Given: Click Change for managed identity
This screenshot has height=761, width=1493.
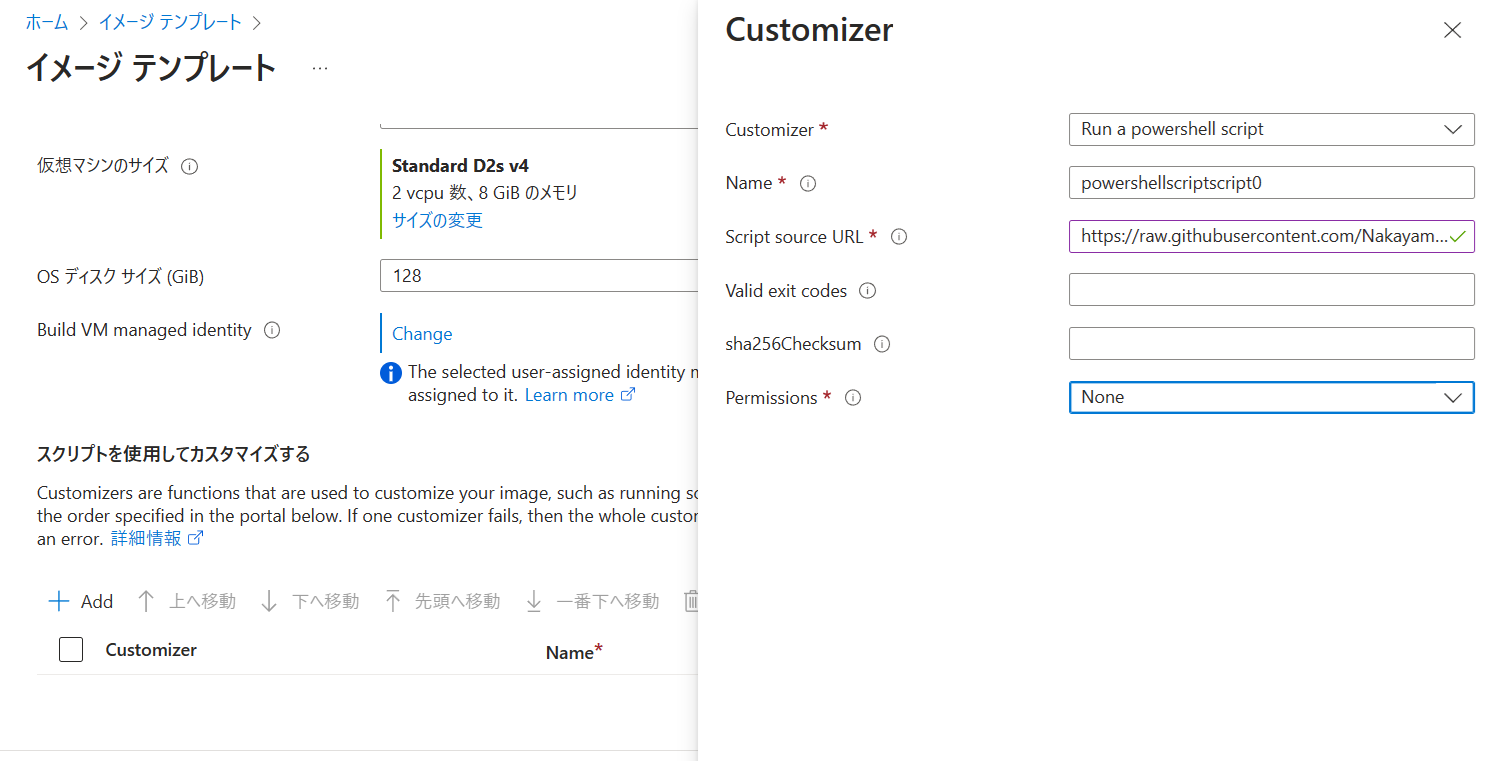Looking at the screenshot, I should click(x=422, y=334).
